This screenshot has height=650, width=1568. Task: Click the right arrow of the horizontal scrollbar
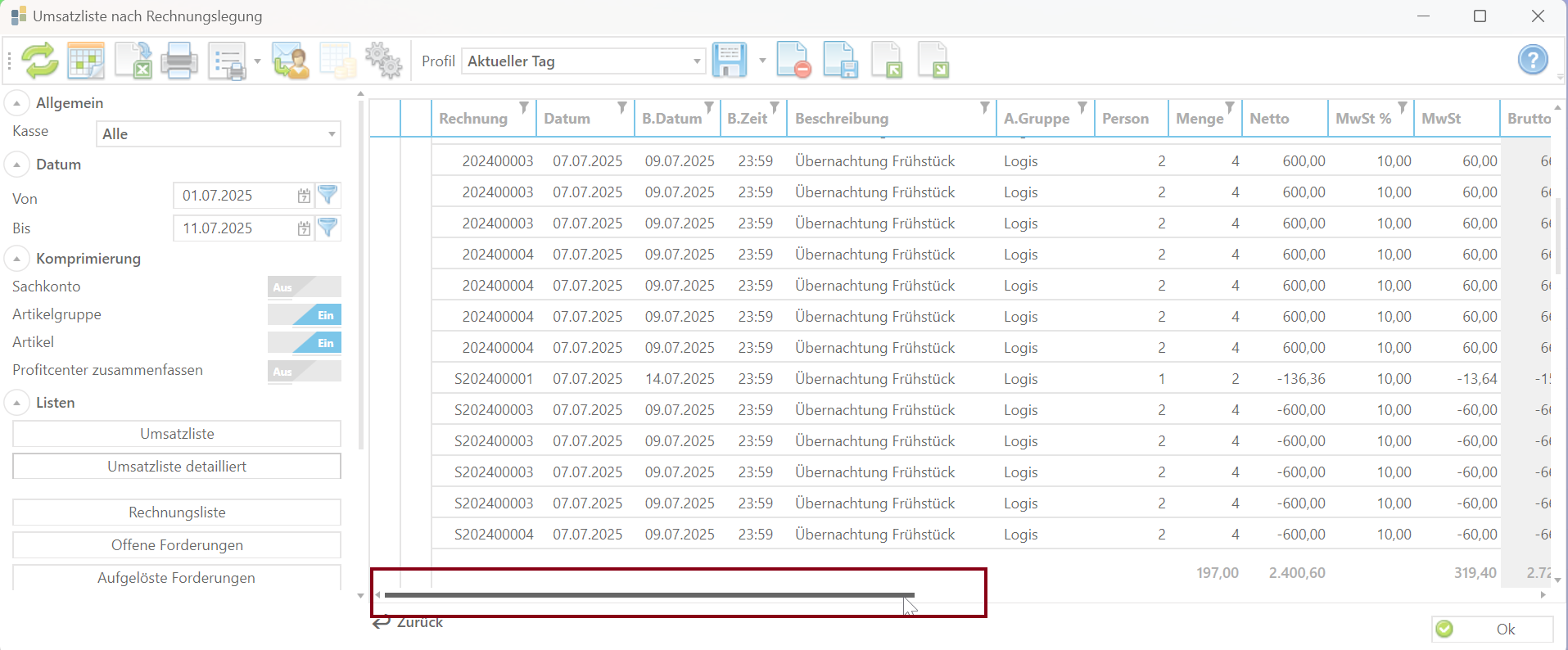coord(1543,595)
